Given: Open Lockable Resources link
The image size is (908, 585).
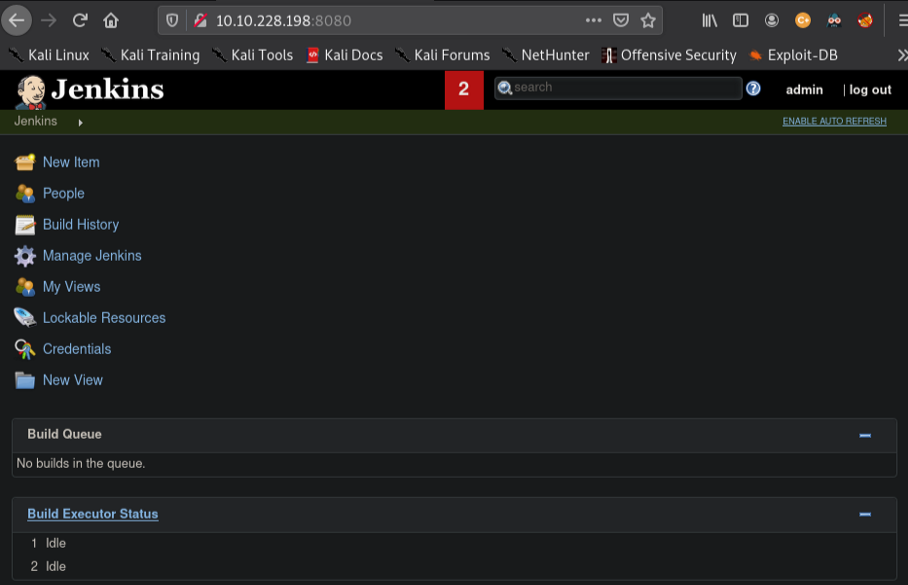Looking at the screenshot, I should [104, 318].
